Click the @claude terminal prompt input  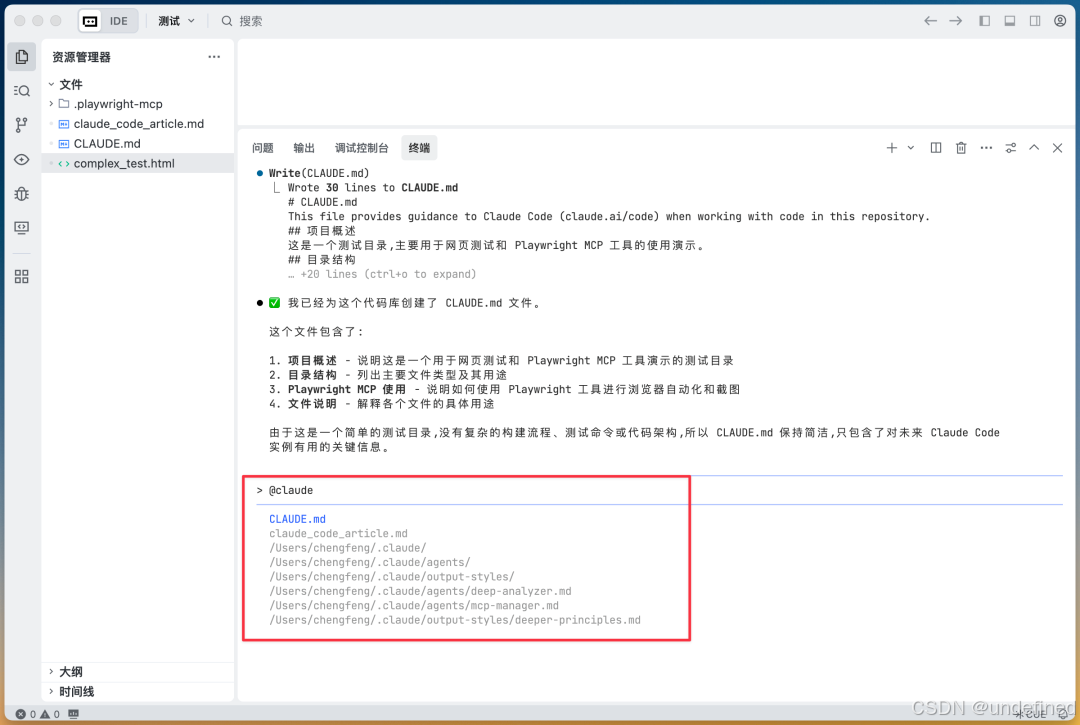click(x=659, y=490)
